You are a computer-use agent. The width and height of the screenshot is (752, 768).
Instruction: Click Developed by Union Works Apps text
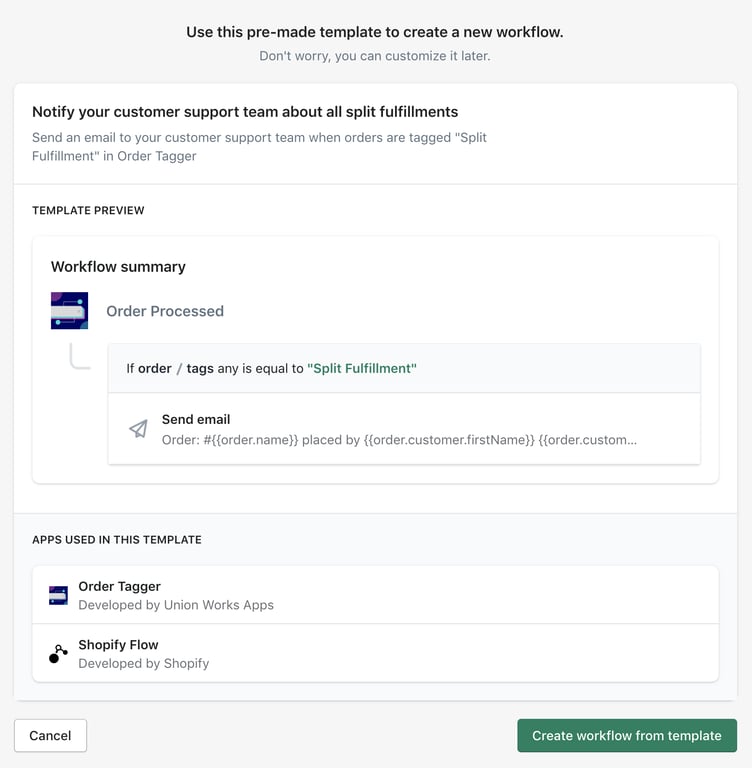[176, 605]
